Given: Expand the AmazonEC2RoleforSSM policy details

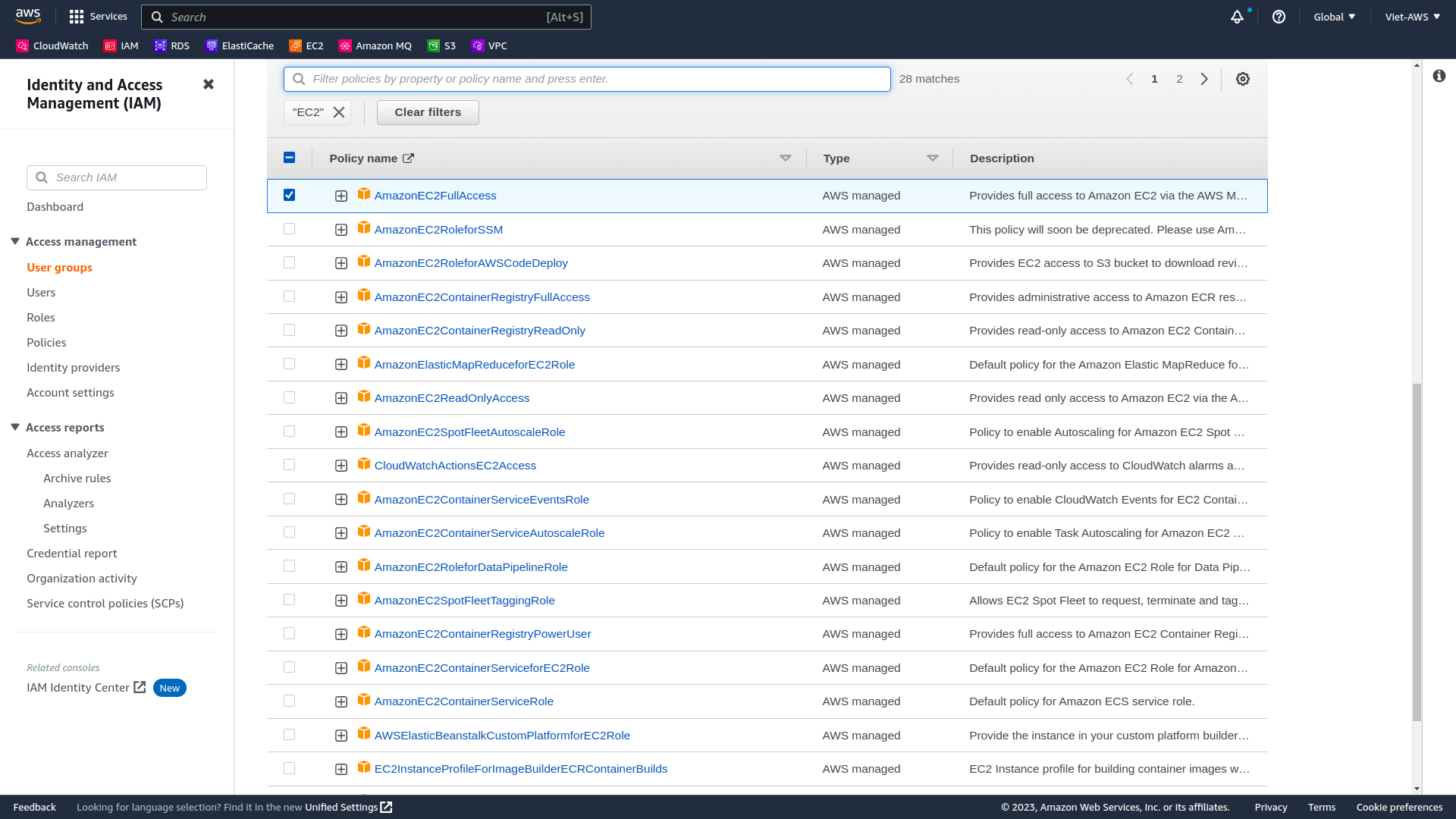Looking at the screenshot, I should [341, 229].
